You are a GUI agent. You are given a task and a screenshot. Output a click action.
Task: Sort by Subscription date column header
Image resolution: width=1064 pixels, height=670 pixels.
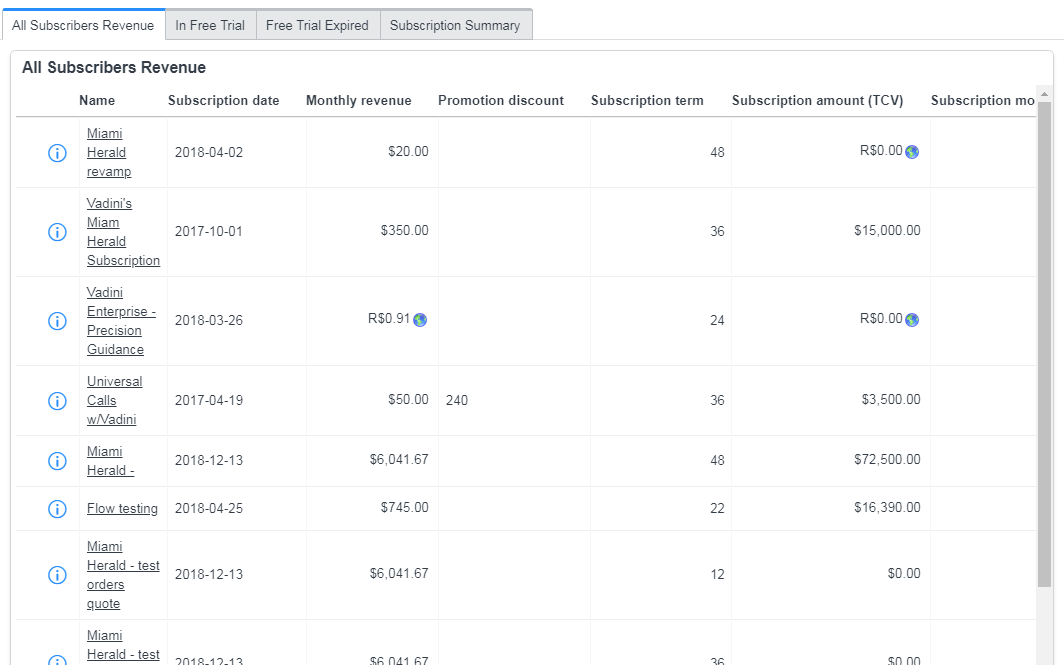[223, 100]
